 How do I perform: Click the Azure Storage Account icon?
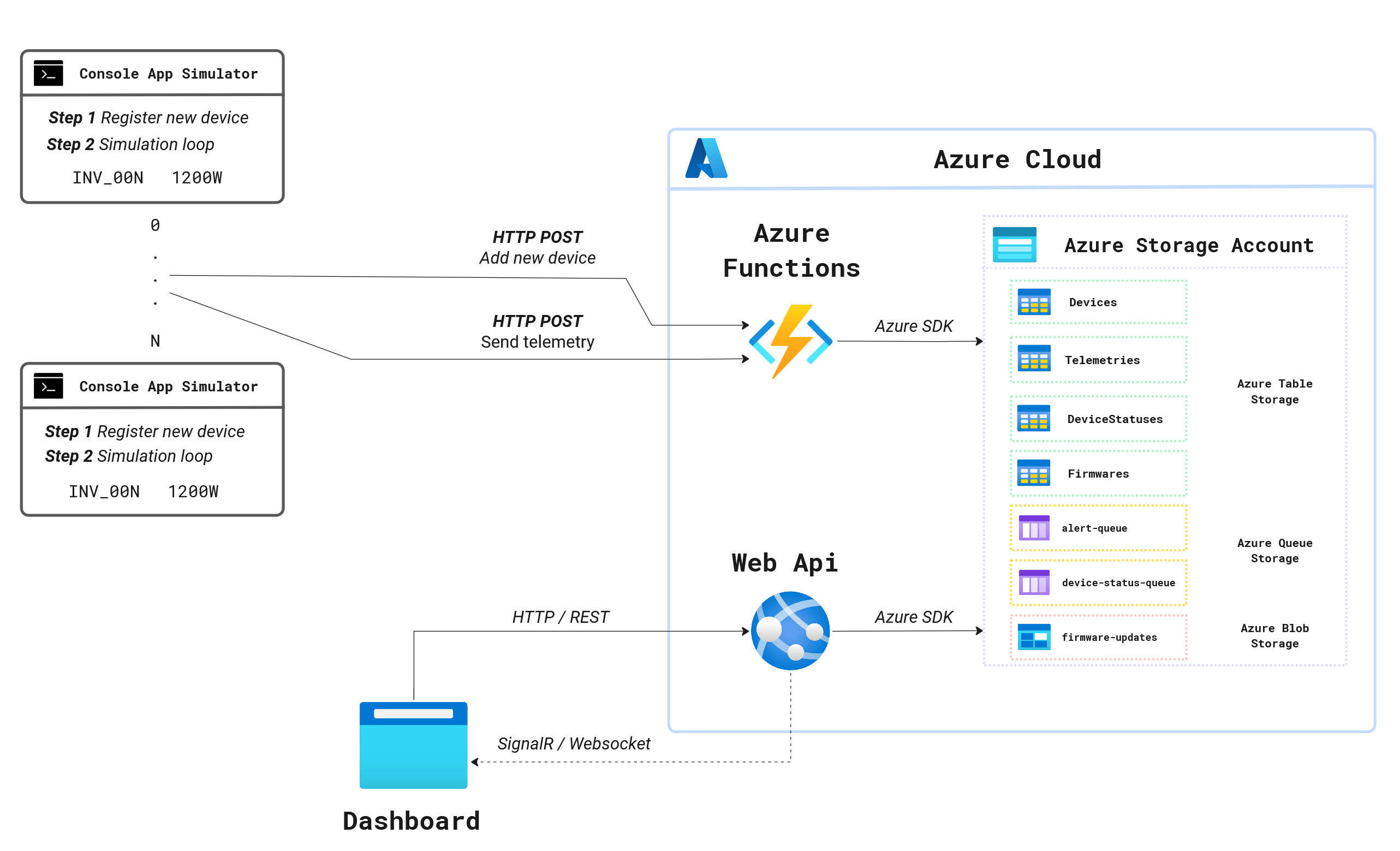pyautogui.click(x=1015, y=245)
